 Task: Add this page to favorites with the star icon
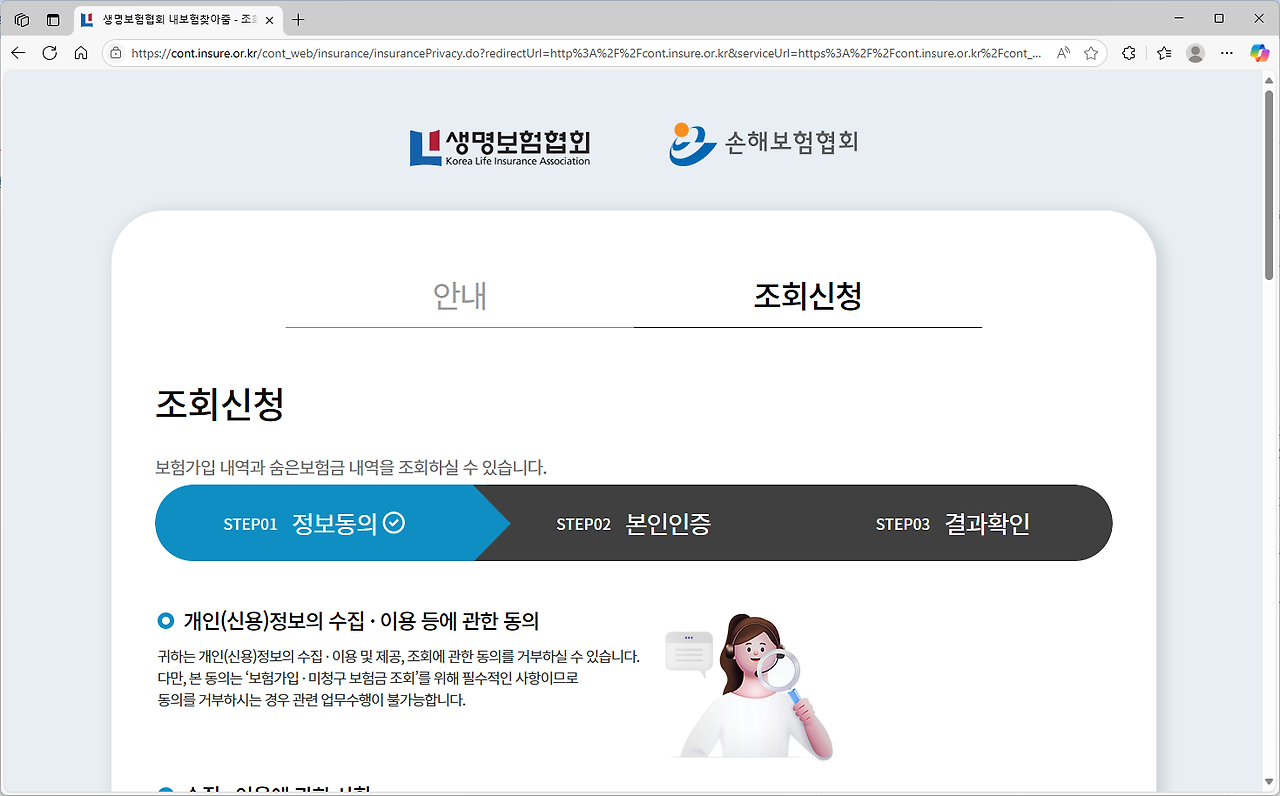[x=1091, y=53]
